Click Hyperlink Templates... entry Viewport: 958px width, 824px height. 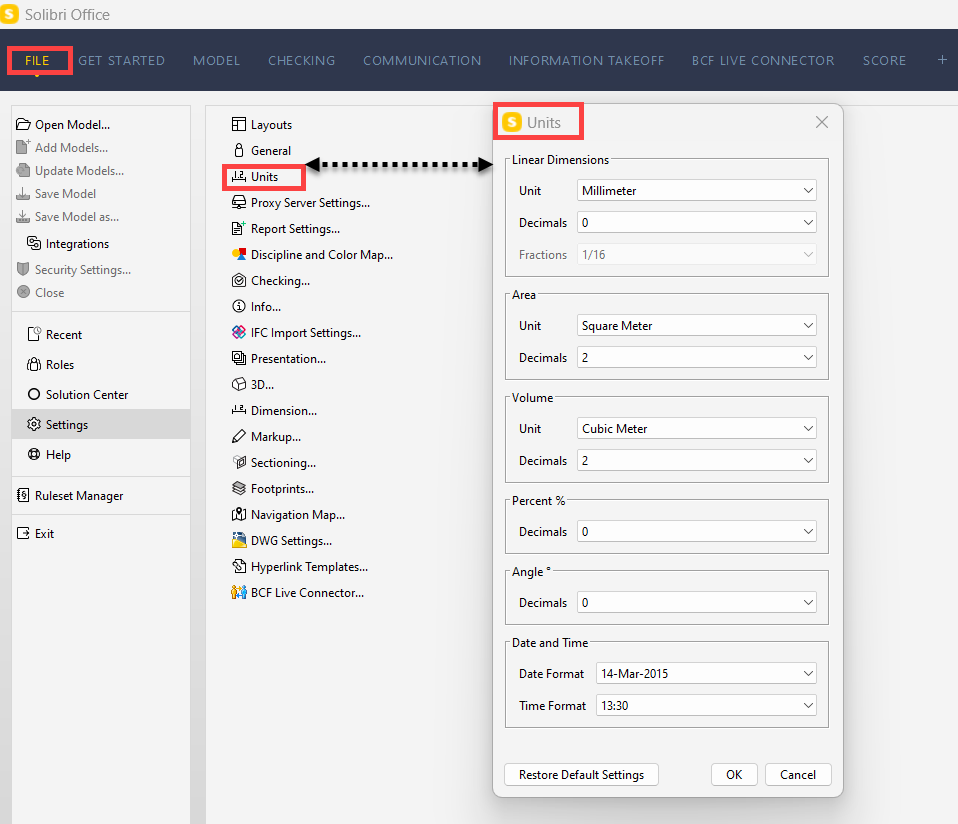point(309,566)
